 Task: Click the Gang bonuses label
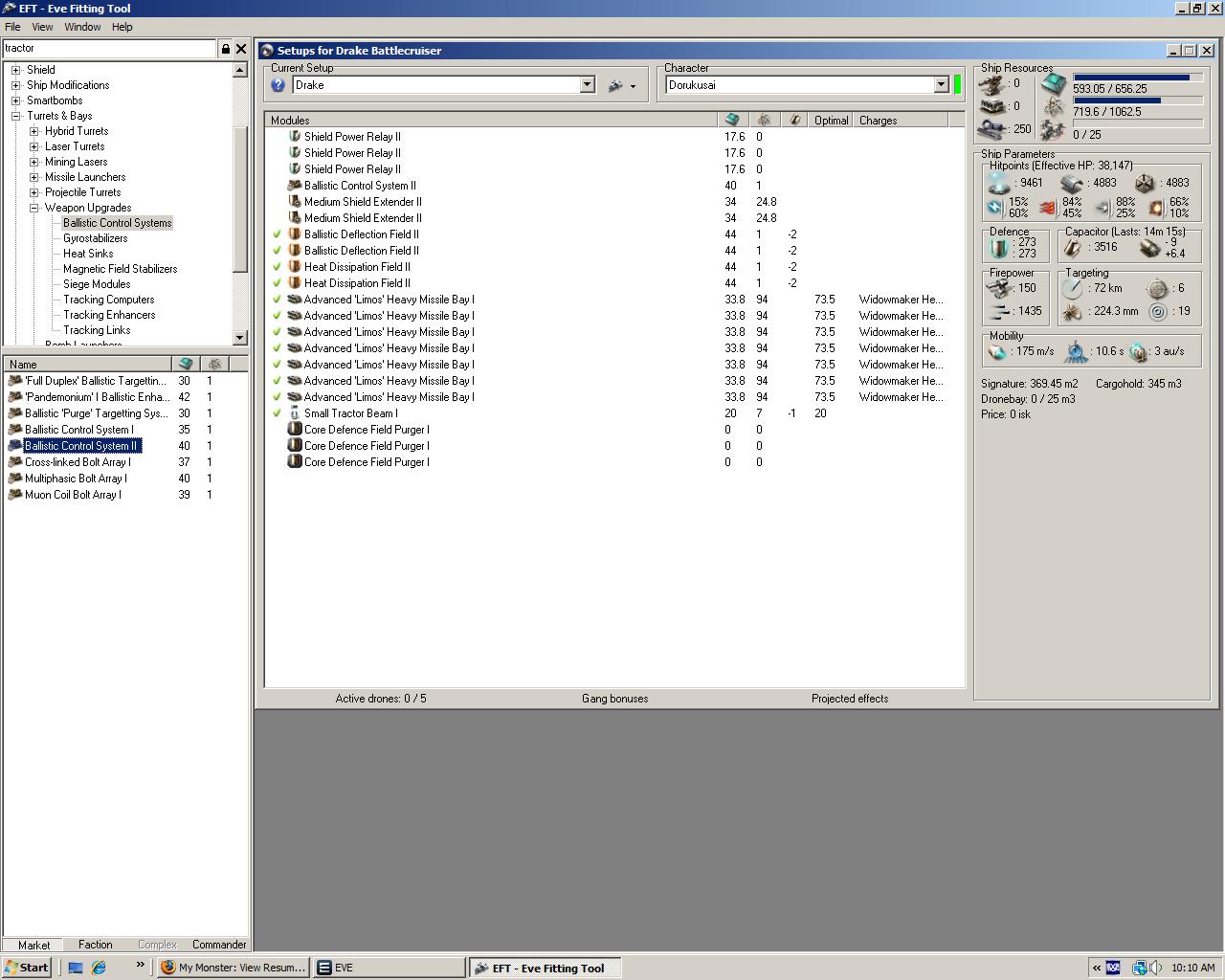point(614,699)
